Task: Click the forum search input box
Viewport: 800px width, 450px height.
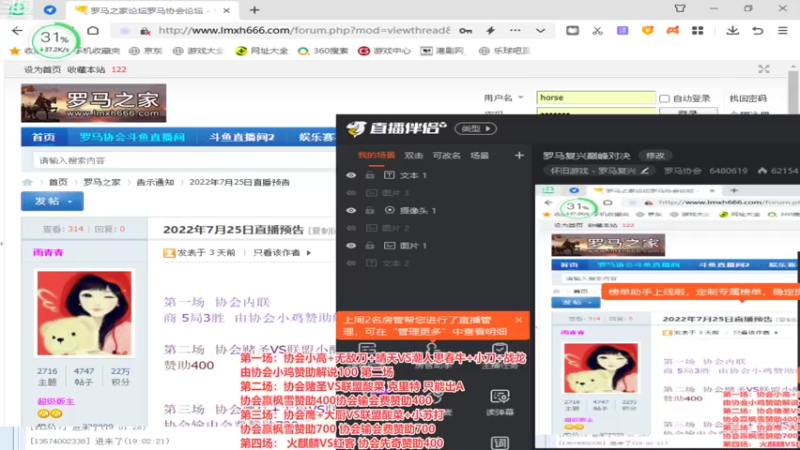Action: tap(184, 160)
